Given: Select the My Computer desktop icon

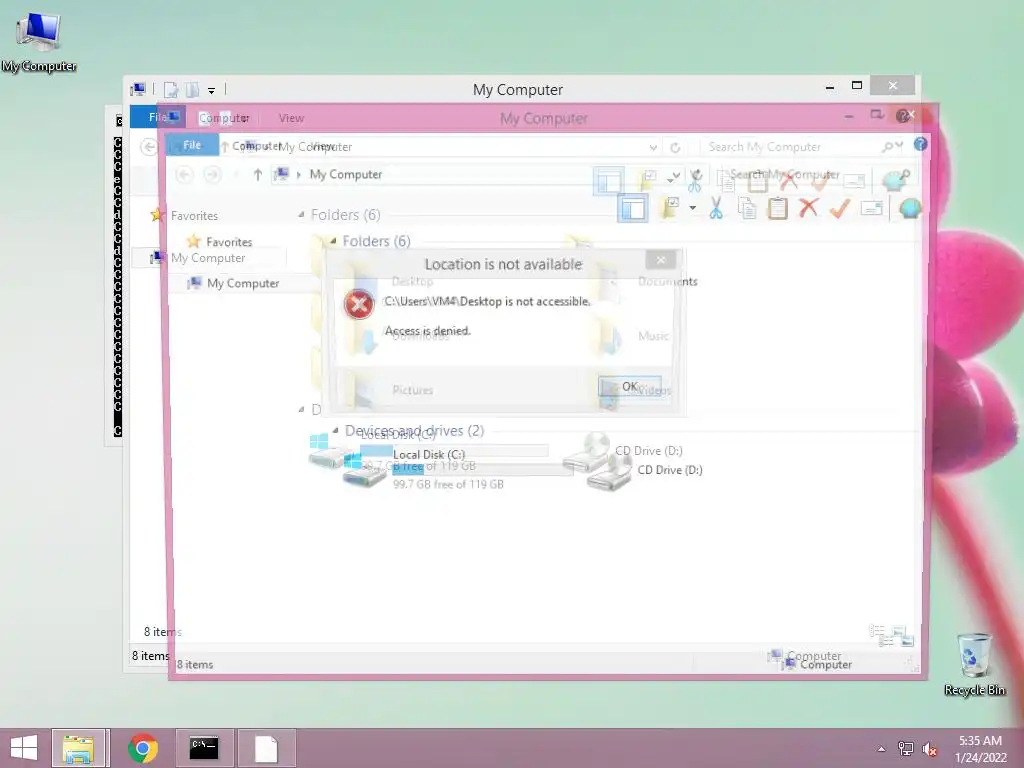Looking at the screenshot, I should click(39, 40).
